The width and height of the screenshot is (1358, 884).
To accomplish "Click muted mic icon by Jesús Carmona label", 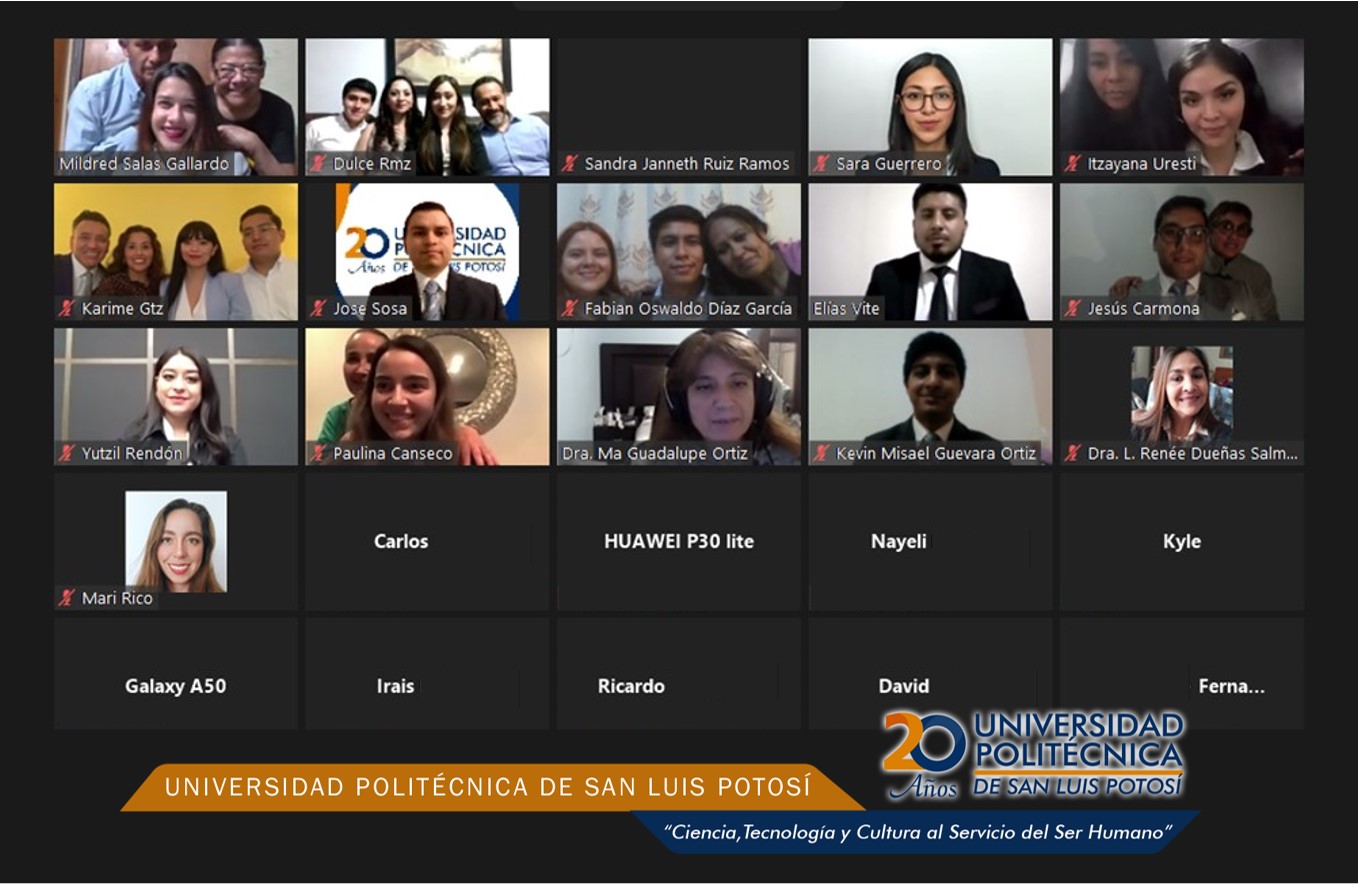I will [1073, 309].
